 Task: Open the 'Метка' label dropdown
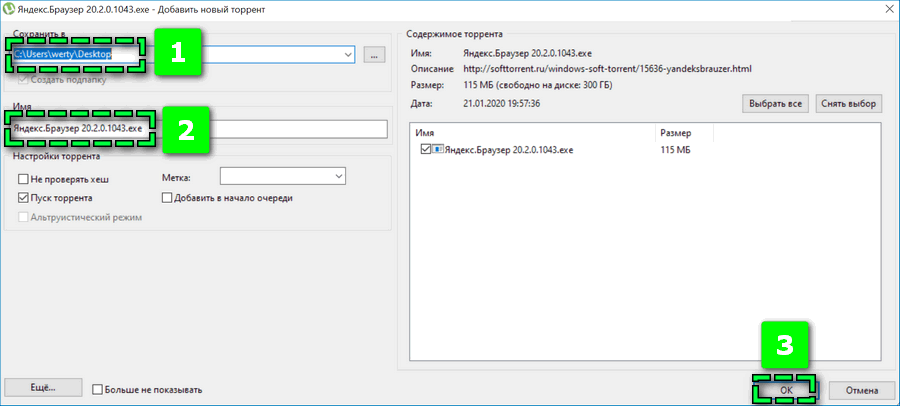(336, 176)
